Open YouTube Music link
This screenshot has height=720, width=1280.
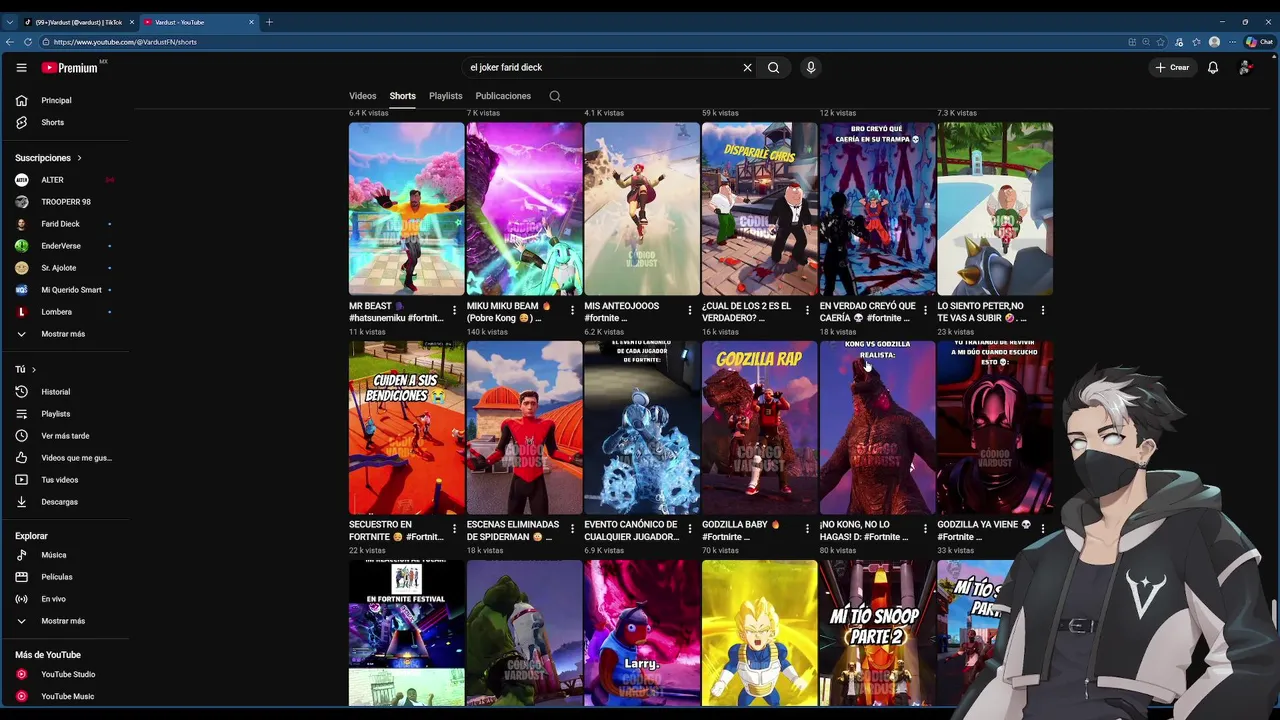tap(64, 696)
